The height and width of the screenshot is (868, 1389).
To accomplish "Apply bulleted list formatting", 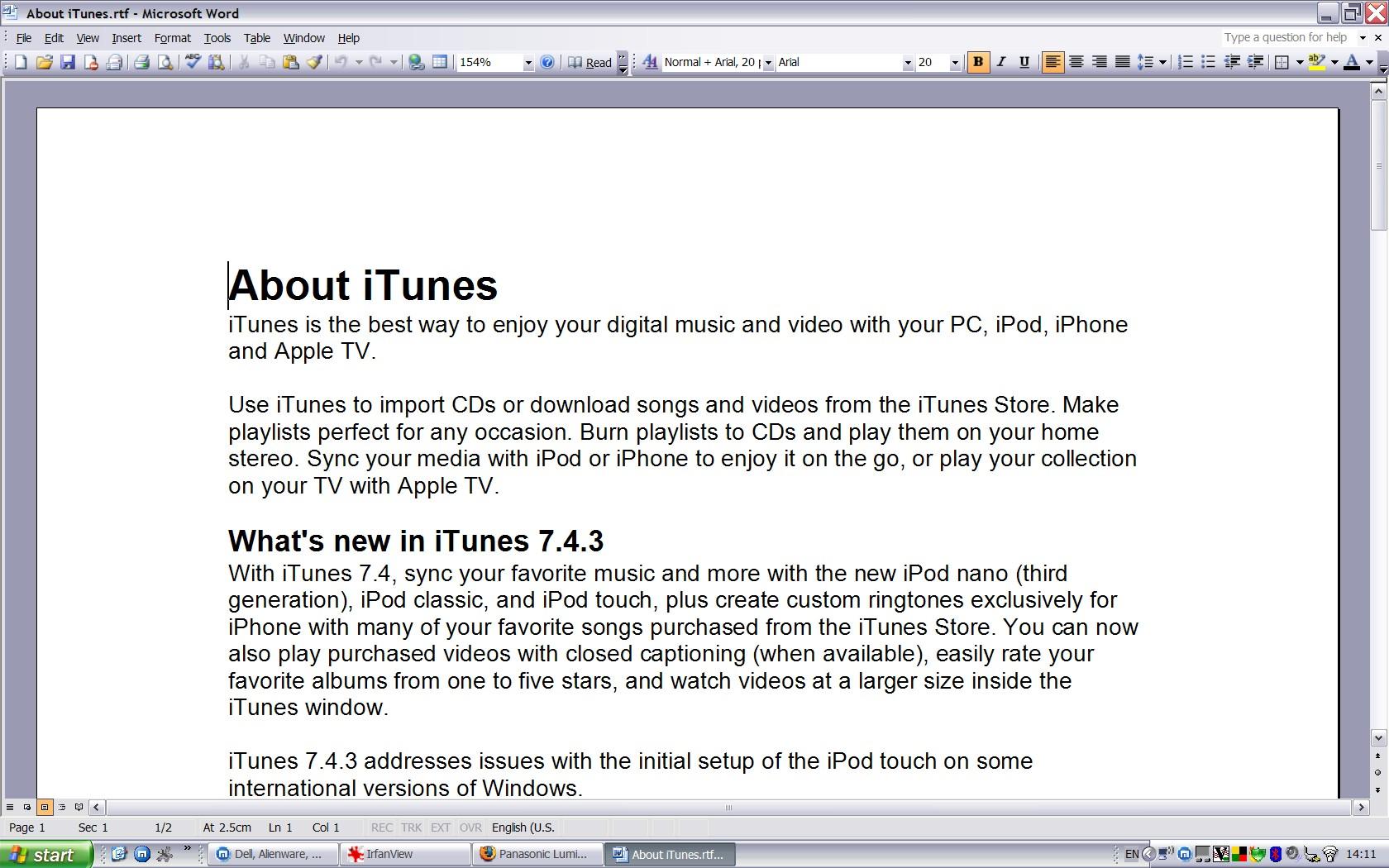I will click(1208, 62).
